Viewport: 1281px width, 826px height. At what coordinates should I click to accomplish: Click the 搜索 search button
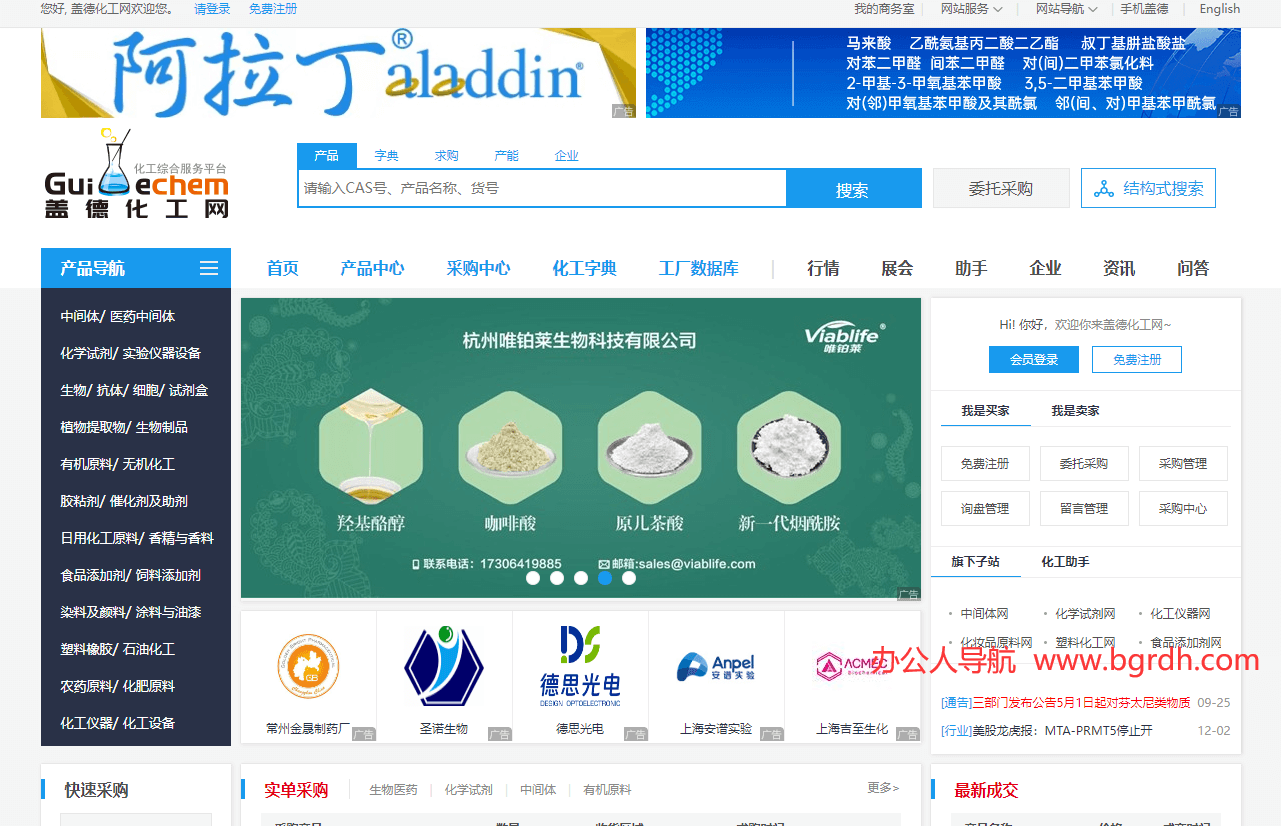coord(853,189)
